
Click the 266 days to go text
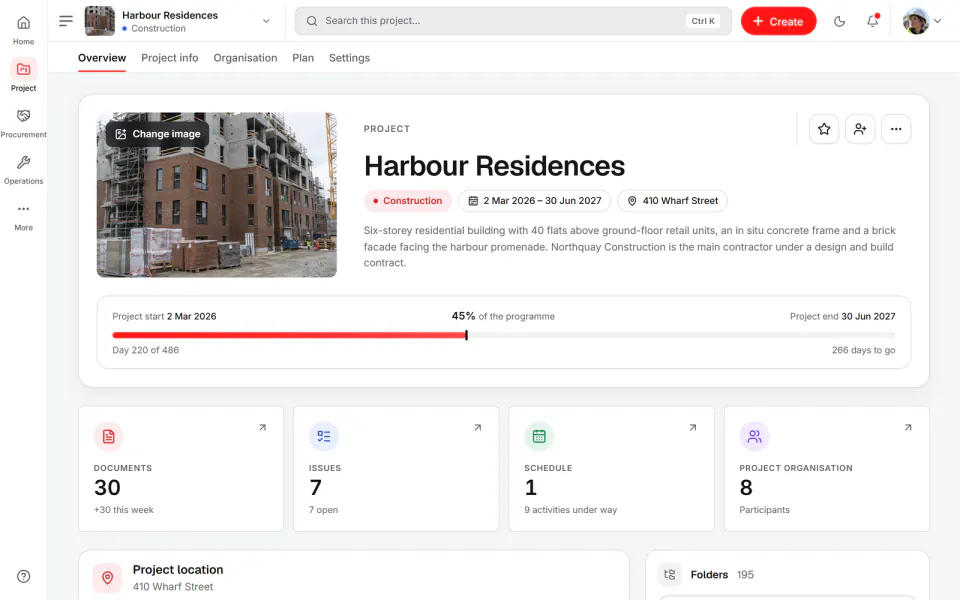click(x=863, y=350)
